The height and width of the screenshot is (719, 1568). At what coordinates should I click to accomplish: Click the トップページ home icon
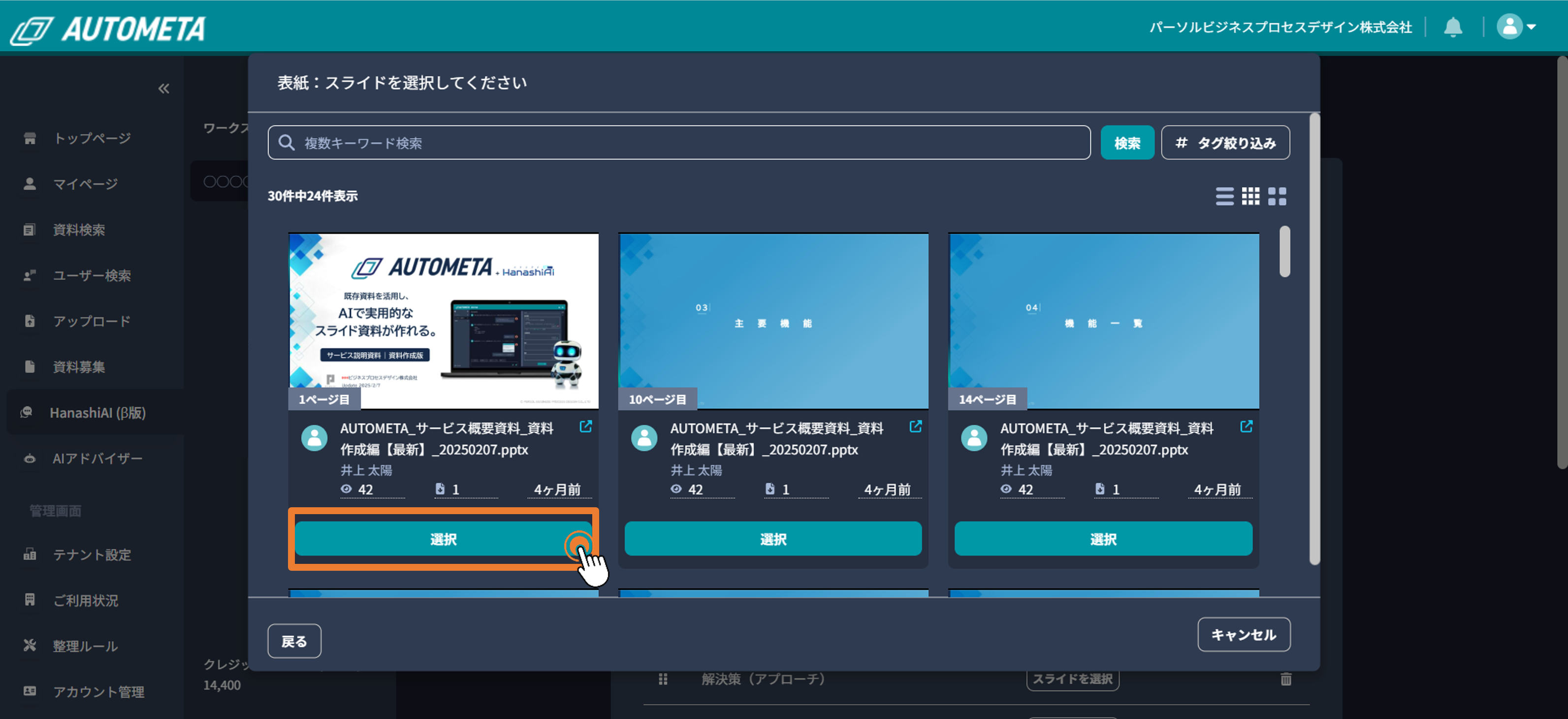[30, 138]
